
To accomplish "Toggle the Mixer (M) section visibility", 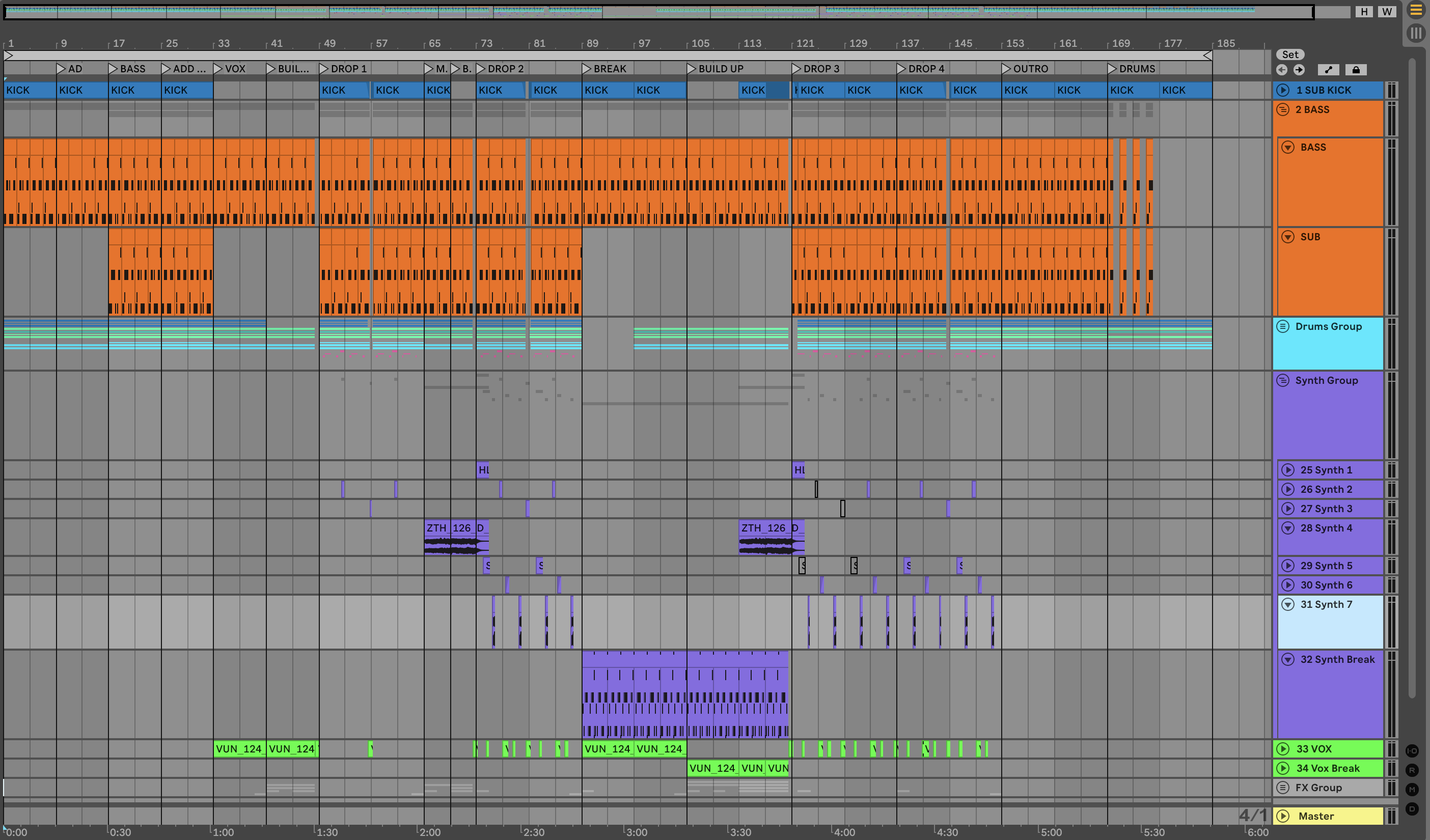I will pyautogui.click(x=1412, y=790).
